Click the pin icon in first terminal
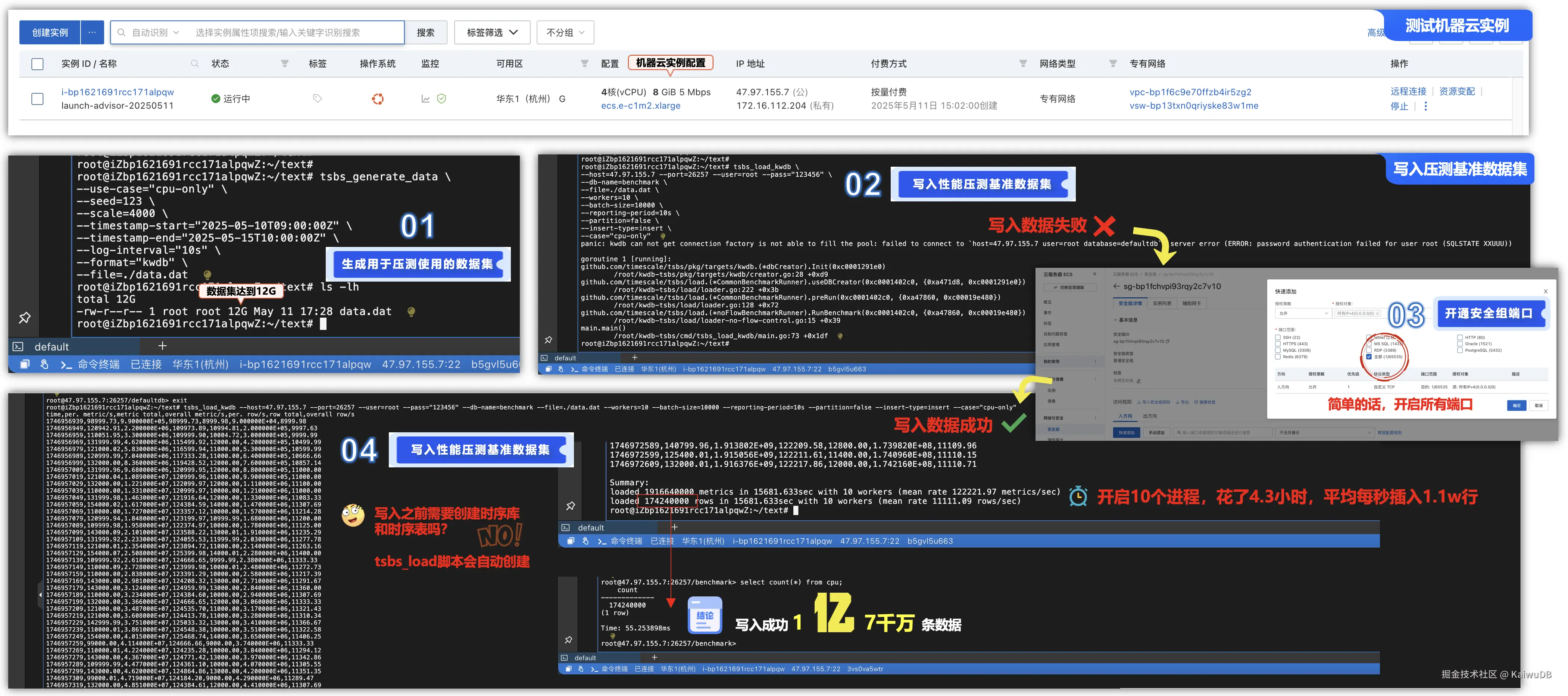 (25, 317)
